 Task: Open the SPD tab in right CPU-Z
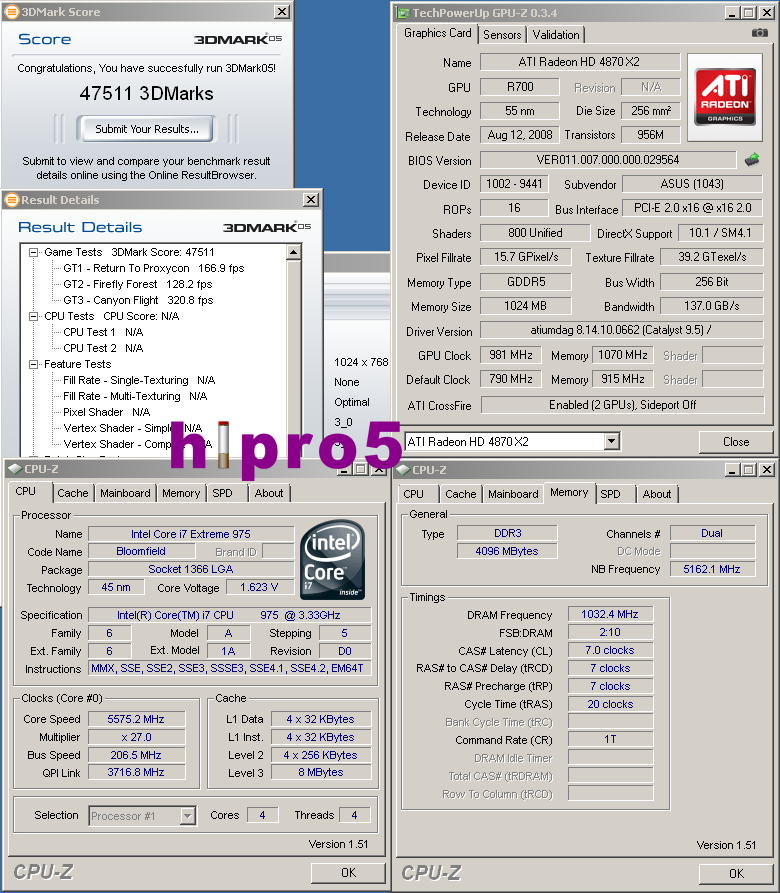tap(610, 494)
